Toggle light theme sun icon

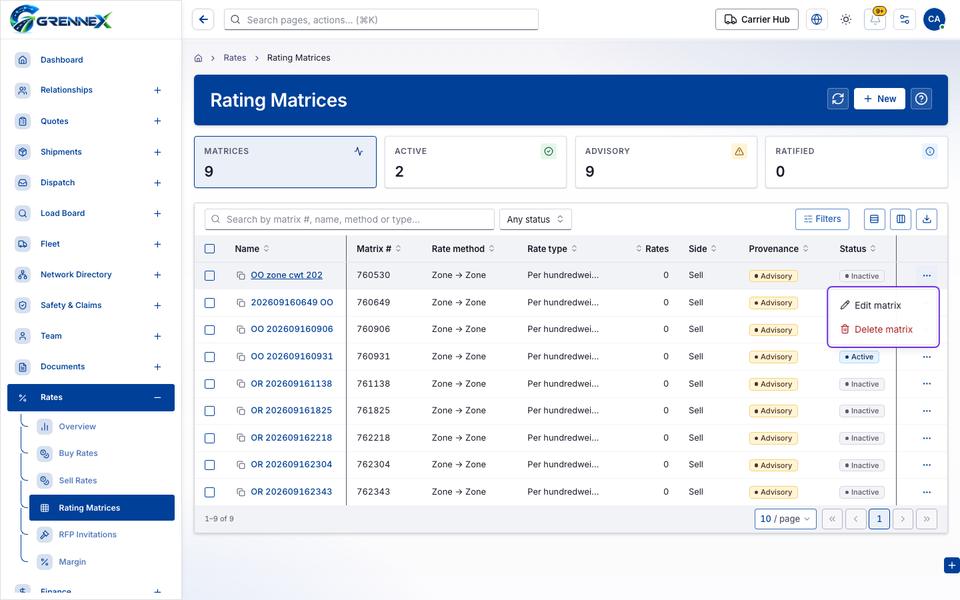(846, 20)
